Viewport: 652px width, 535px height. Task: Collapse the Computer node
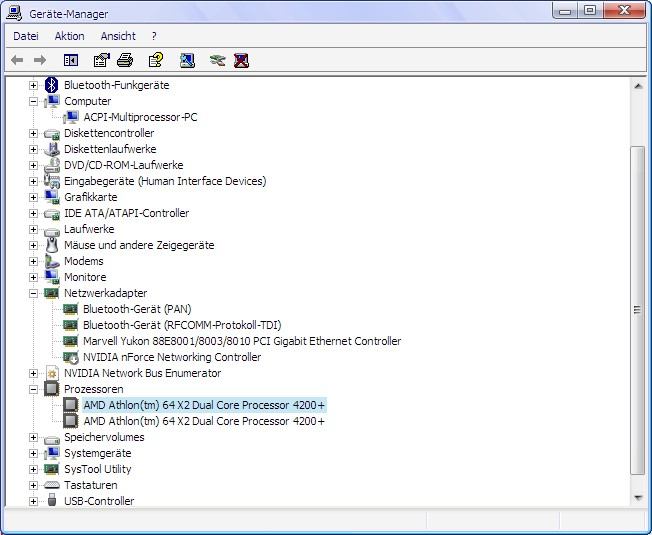(x=33, y=101)
